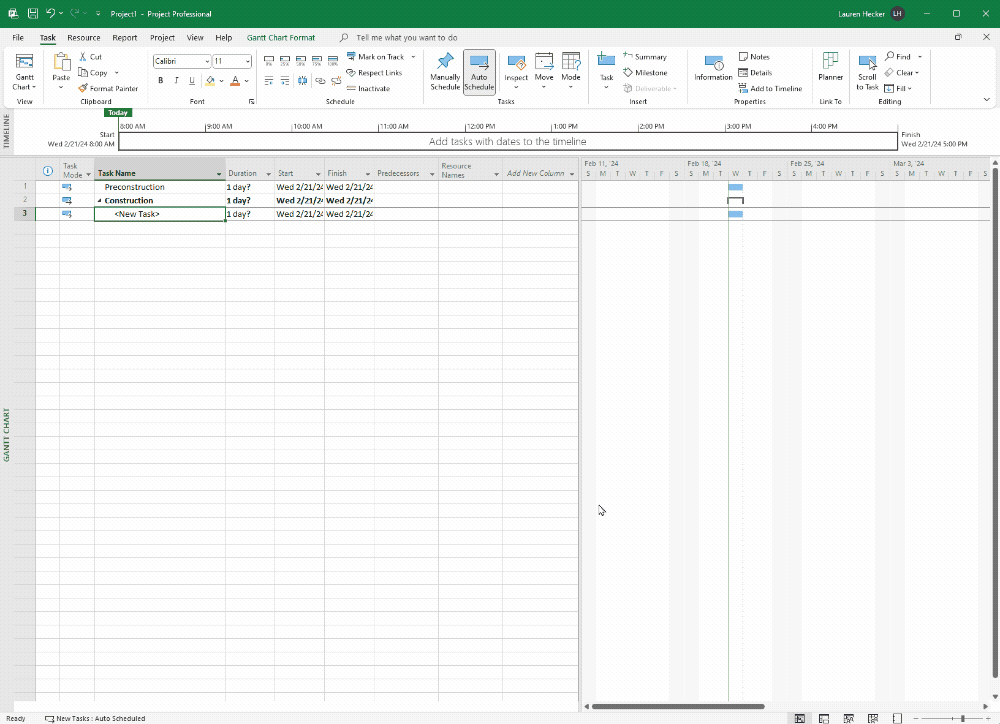Click the Respect Links icon
This screenshot has width=1000, height=724.
tap(350, 72)
